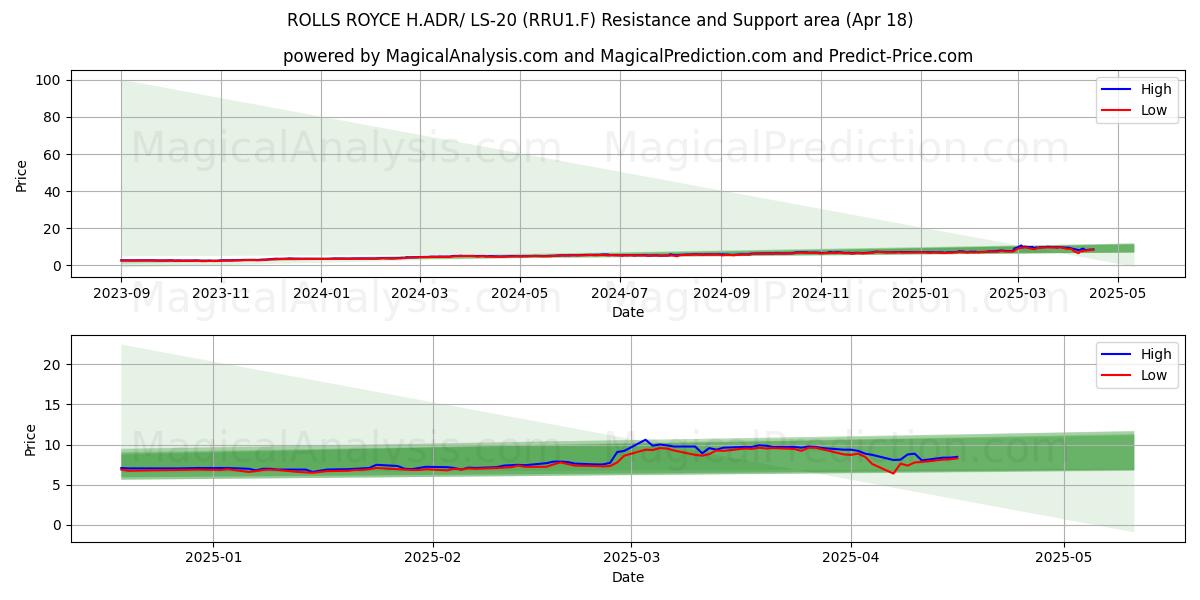Click the 'powered by MagicalAnalysis.com' subtitle
This screenshot has height=600, width=1200.
pyautogui.click(x=628, y=56)
